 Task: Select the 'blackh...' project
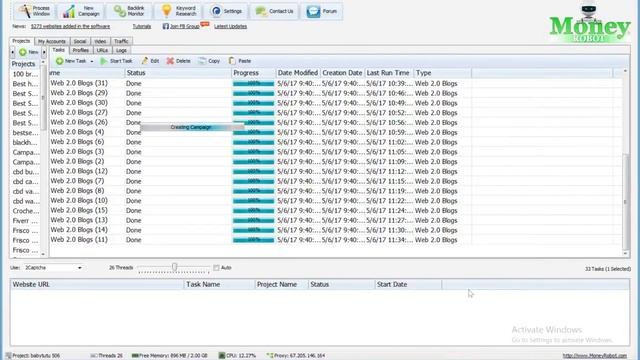[25, 142]
